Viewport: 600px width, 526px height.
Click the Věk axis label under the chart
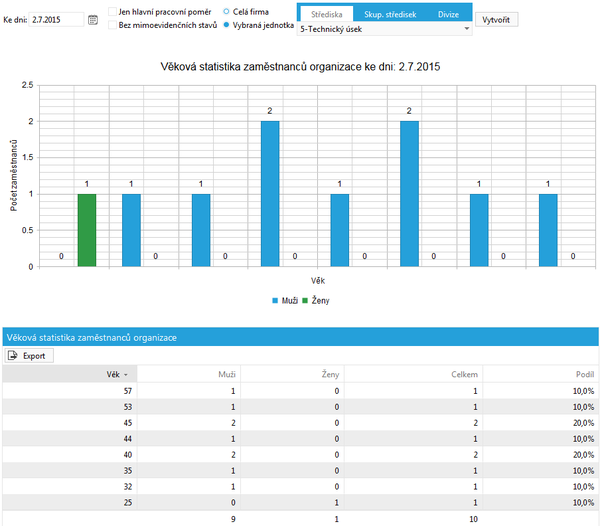tap(318, 281)
